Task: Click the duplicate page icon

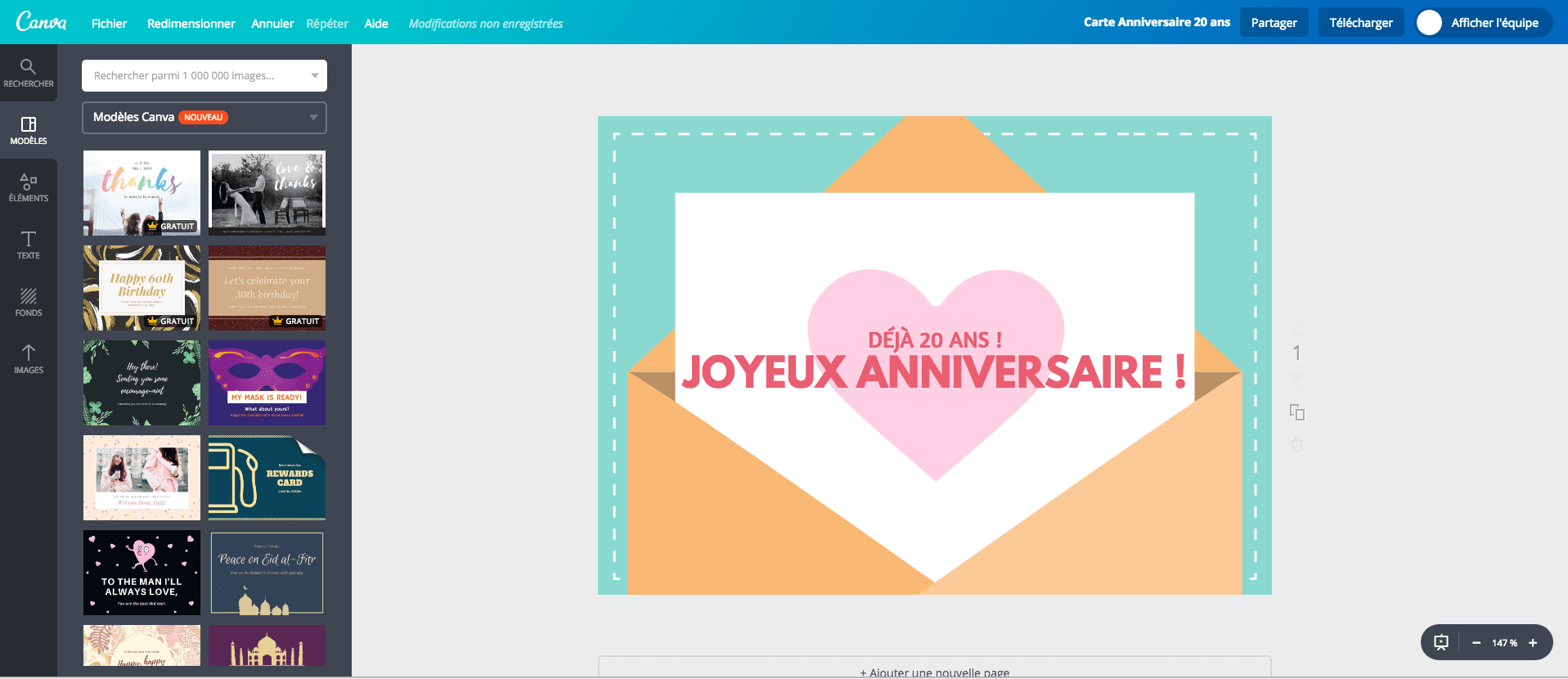Action: pos(1296,411)
